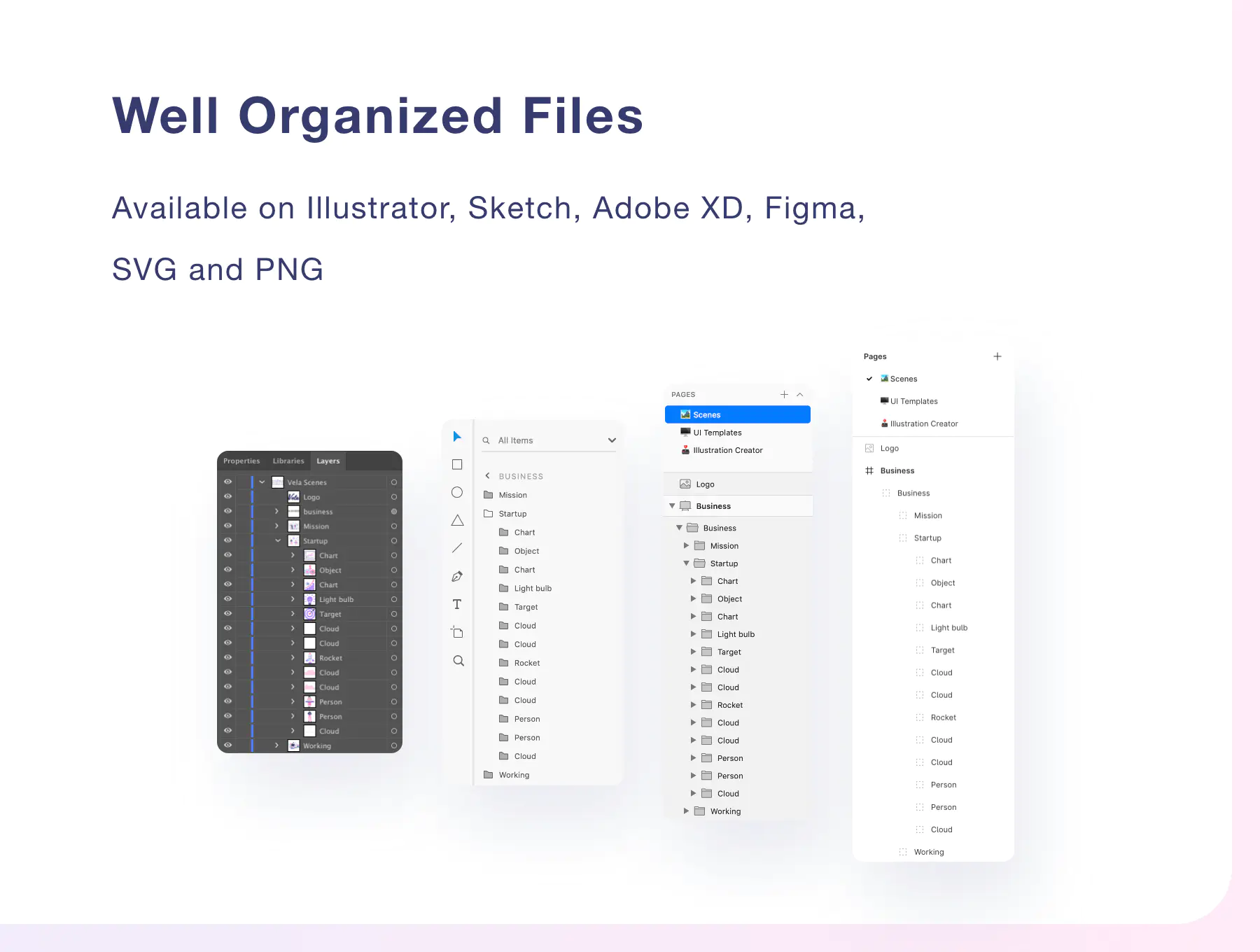Activate the Zoom magnifier tool in XD toolbar
This screenshot has height=952, width=1260.
tap(458, 661)
